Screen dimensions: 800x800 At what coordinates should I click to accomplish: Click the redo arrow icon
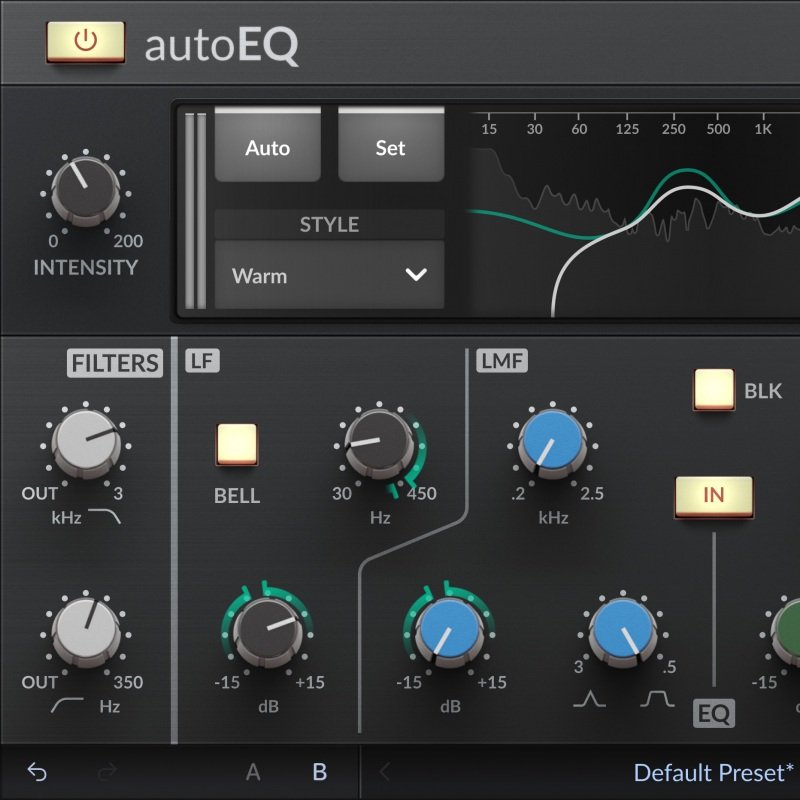click(x=107, y=772)
